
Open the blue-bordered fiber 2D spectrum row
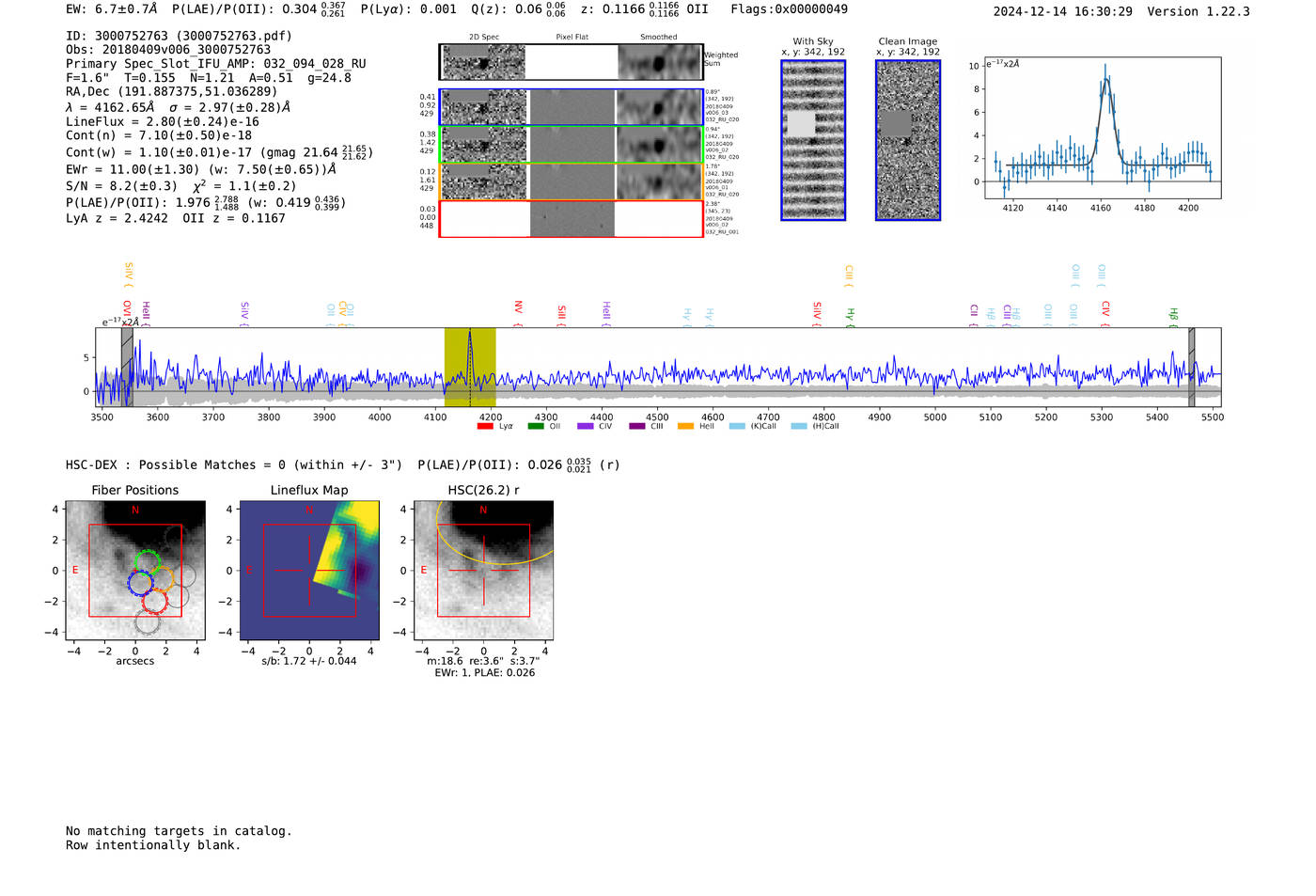click(x=571, y=107)
